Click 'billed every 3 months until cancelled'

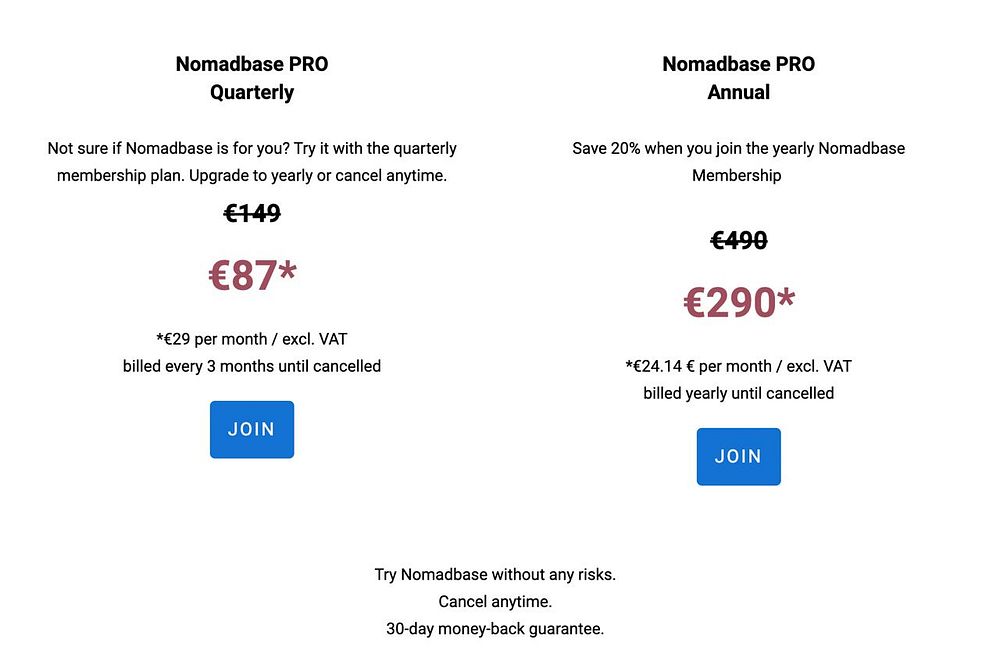click(x=252, y=366)
